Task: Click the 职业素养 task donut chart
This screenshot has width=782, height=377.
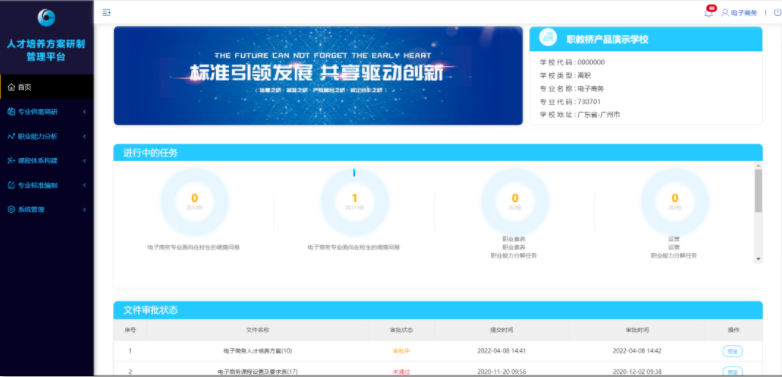Action: point(515,201)
